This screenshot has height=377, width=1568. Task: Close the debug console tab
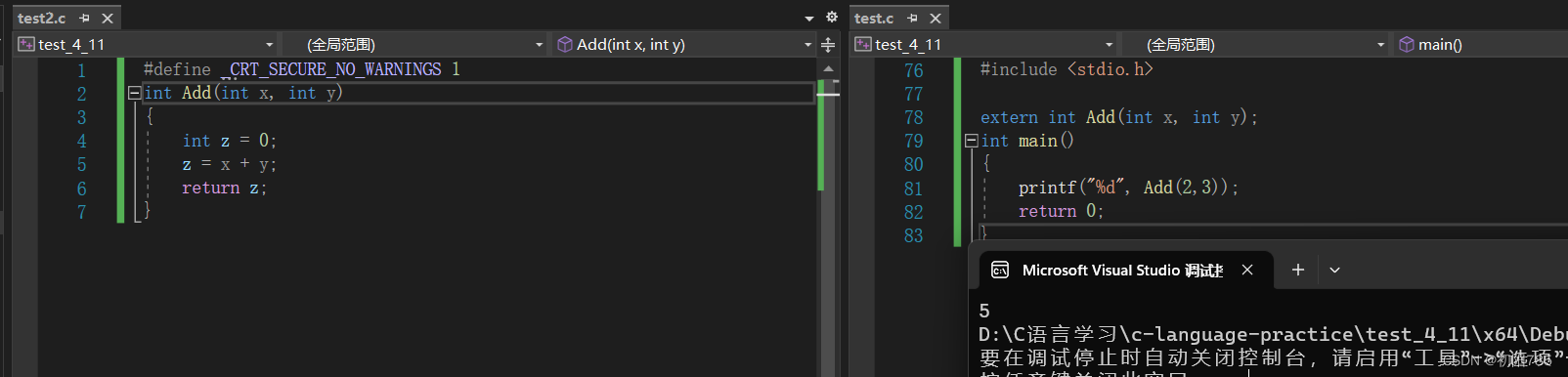(1247, 270)
